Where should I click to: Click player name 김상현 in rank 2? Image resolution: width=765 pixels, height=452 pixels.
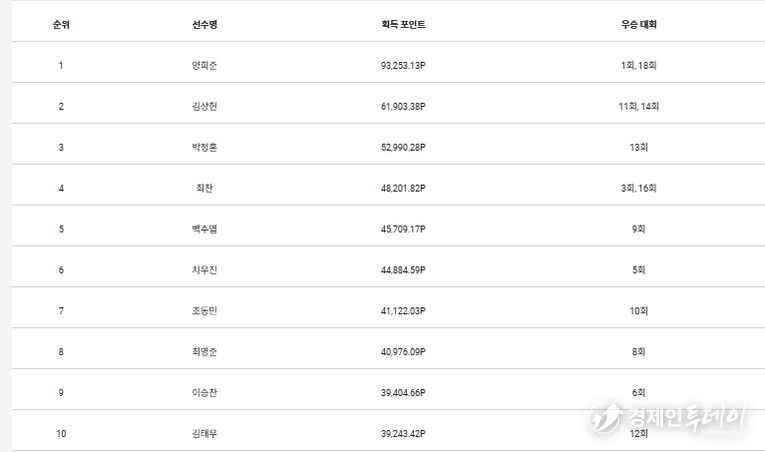click(x=204, y=106)
